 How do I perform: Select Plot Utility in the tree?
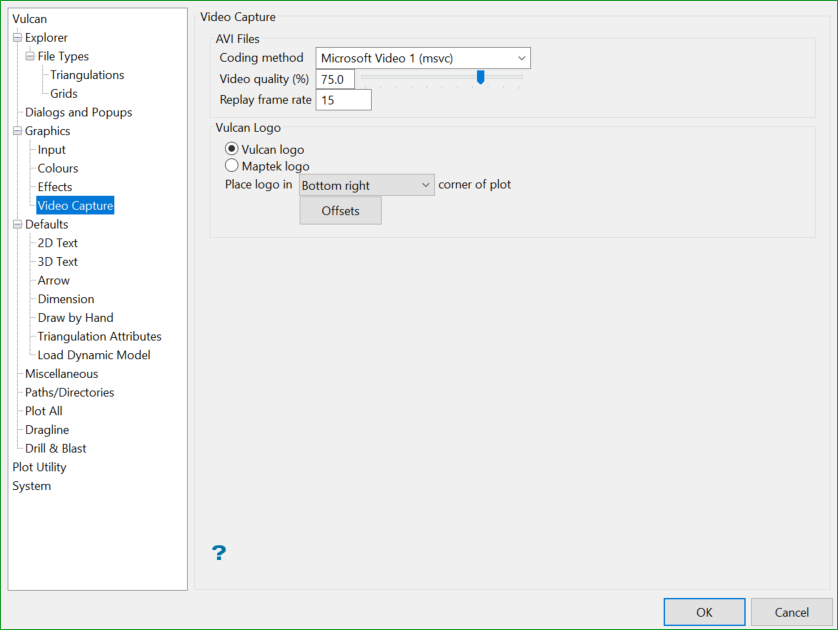(x=39, y=468)
